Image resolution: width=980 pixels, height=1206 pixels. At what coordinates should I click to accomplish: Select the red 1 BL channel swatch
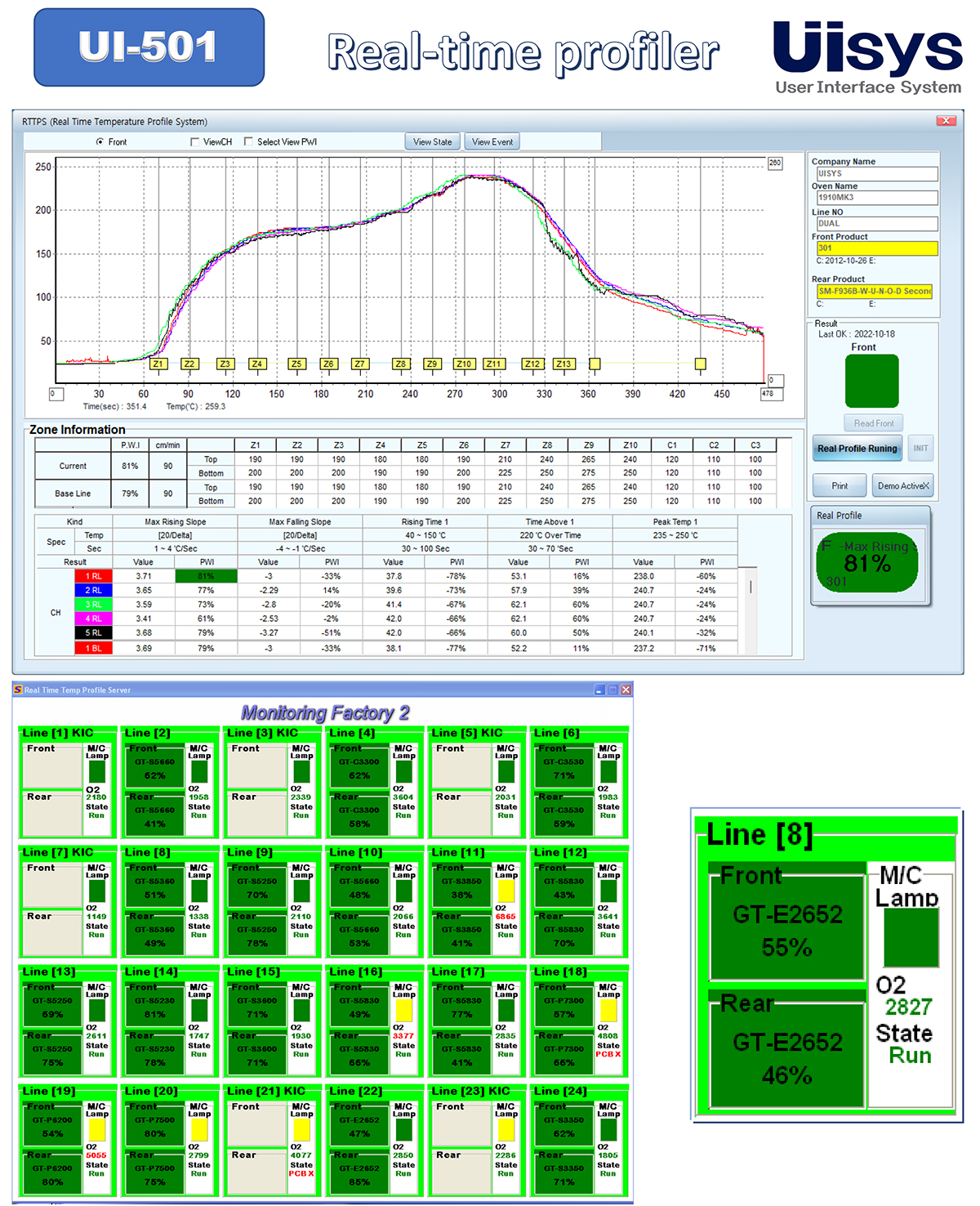(93, 649)
